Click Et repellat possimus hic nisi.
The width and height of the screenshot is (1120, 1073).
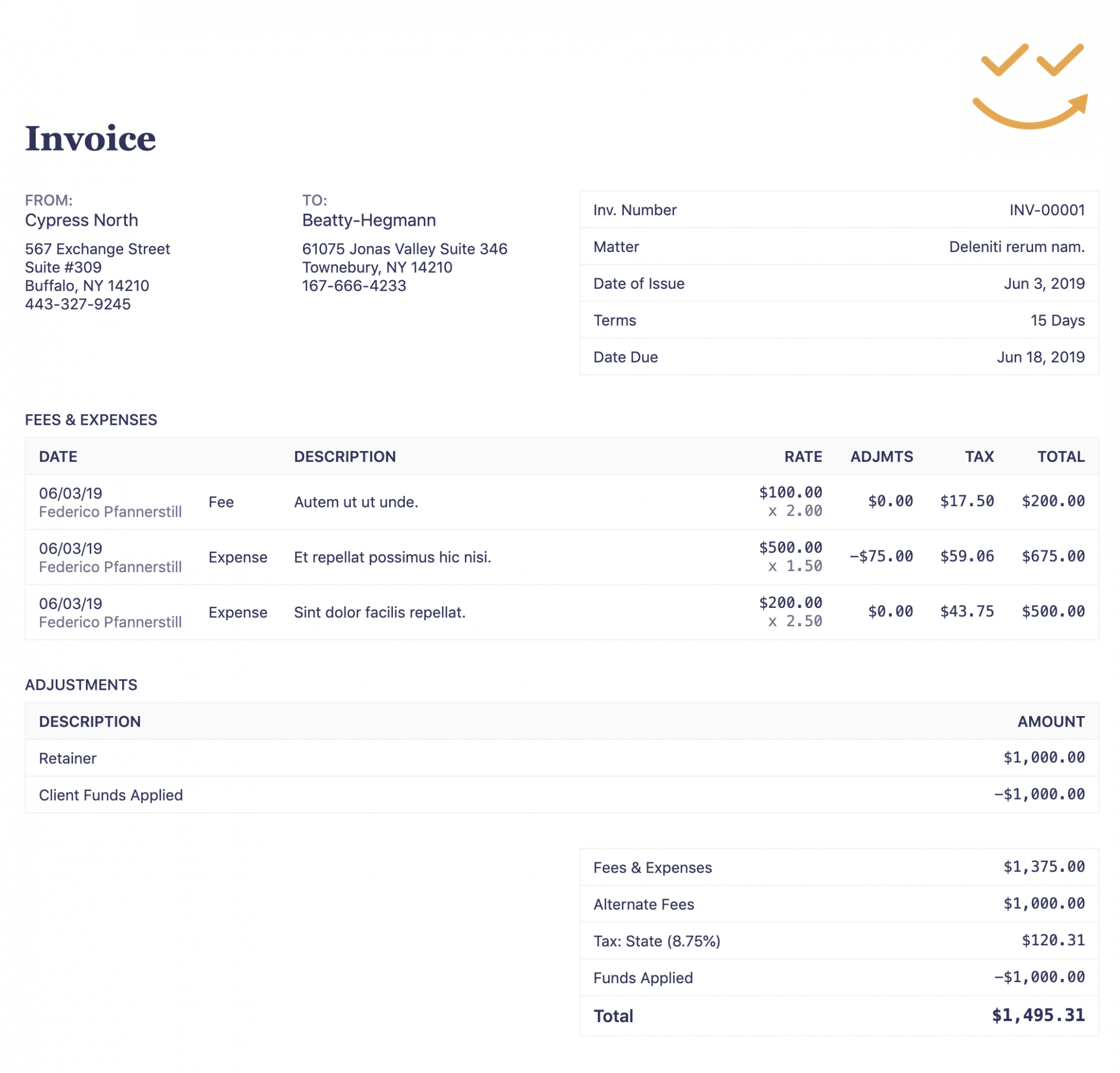392,557
